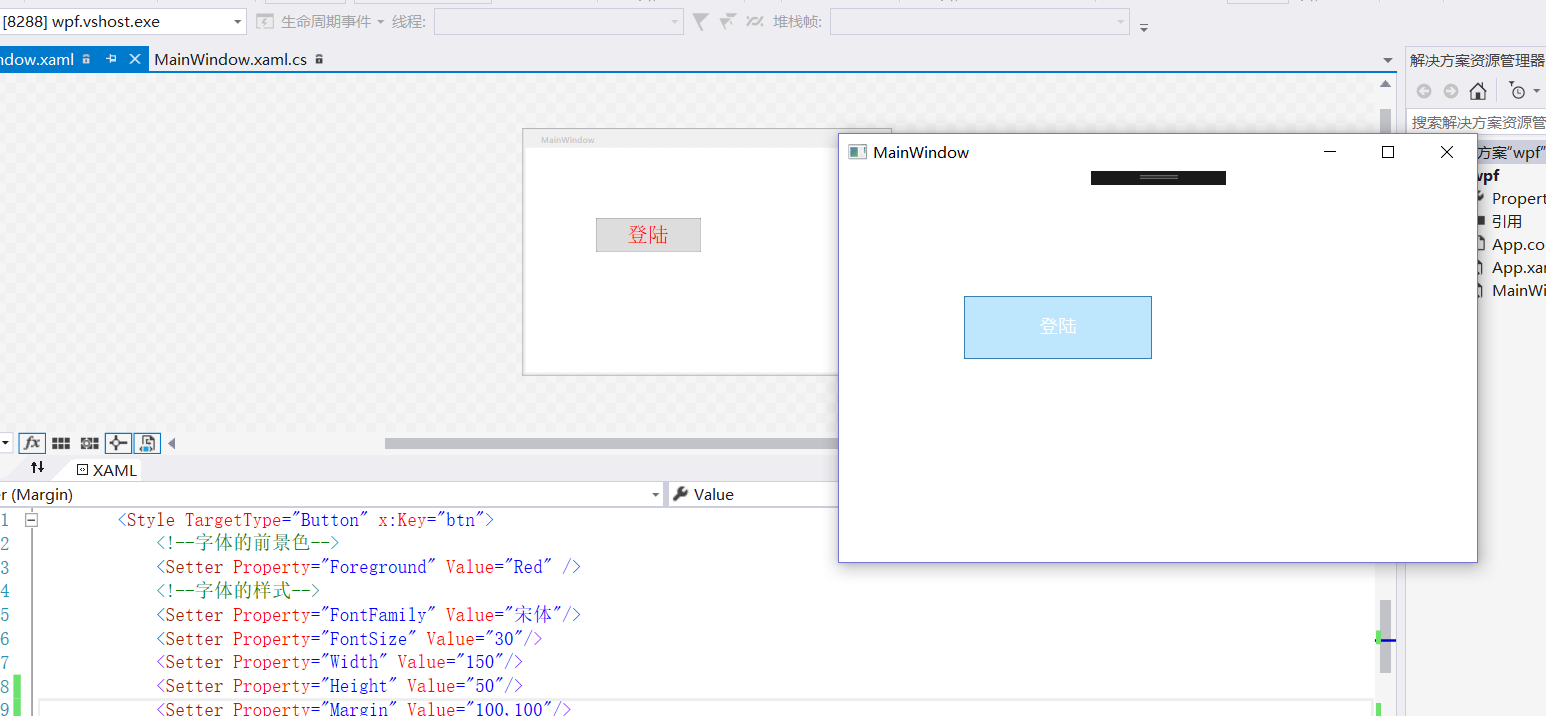
Task: Select the solution 'wpf' root node
Action: click(x=1511, y=153)
